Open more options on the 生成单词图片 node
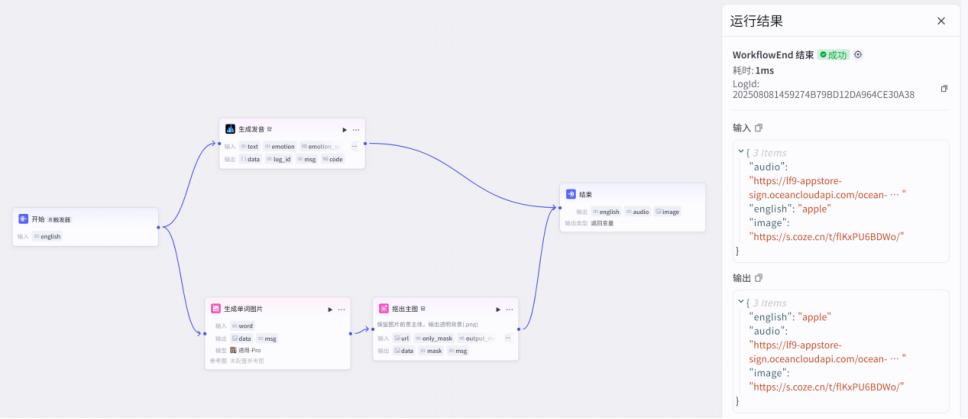The image size is (968, 419). point(342,309)
